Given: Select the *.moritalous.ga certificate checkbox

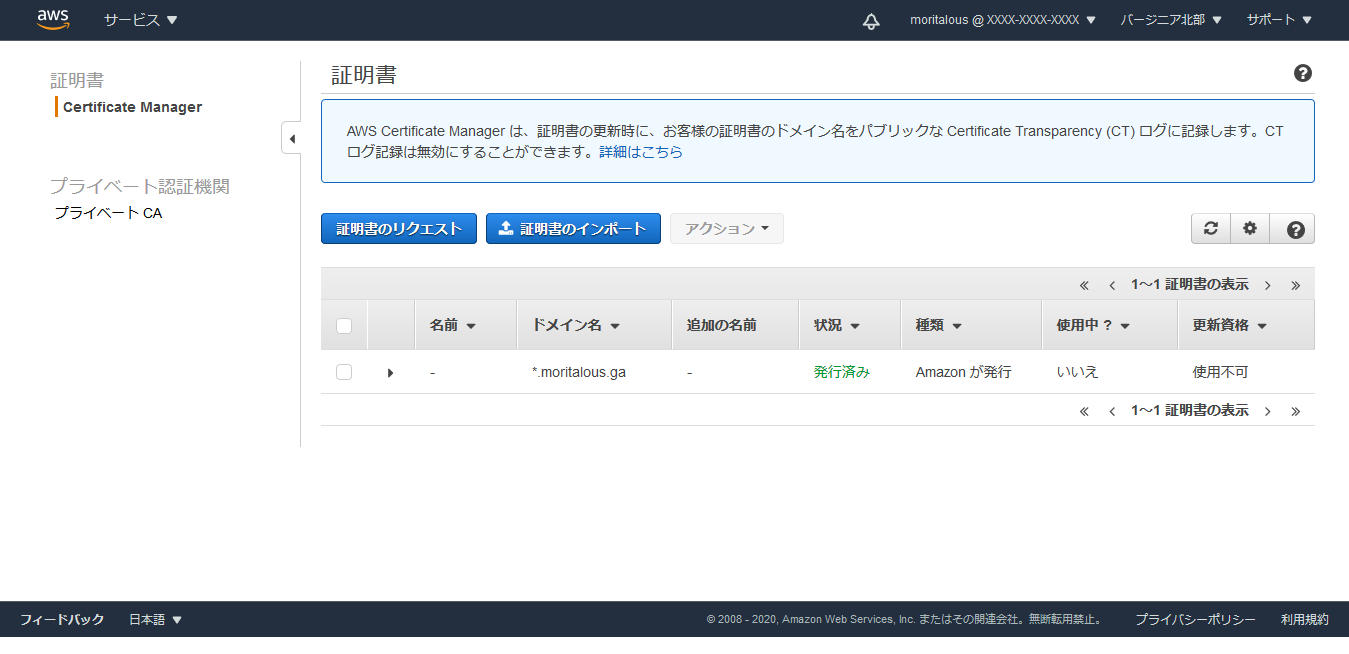Looking at the screenshot, I should pos(344,372).
